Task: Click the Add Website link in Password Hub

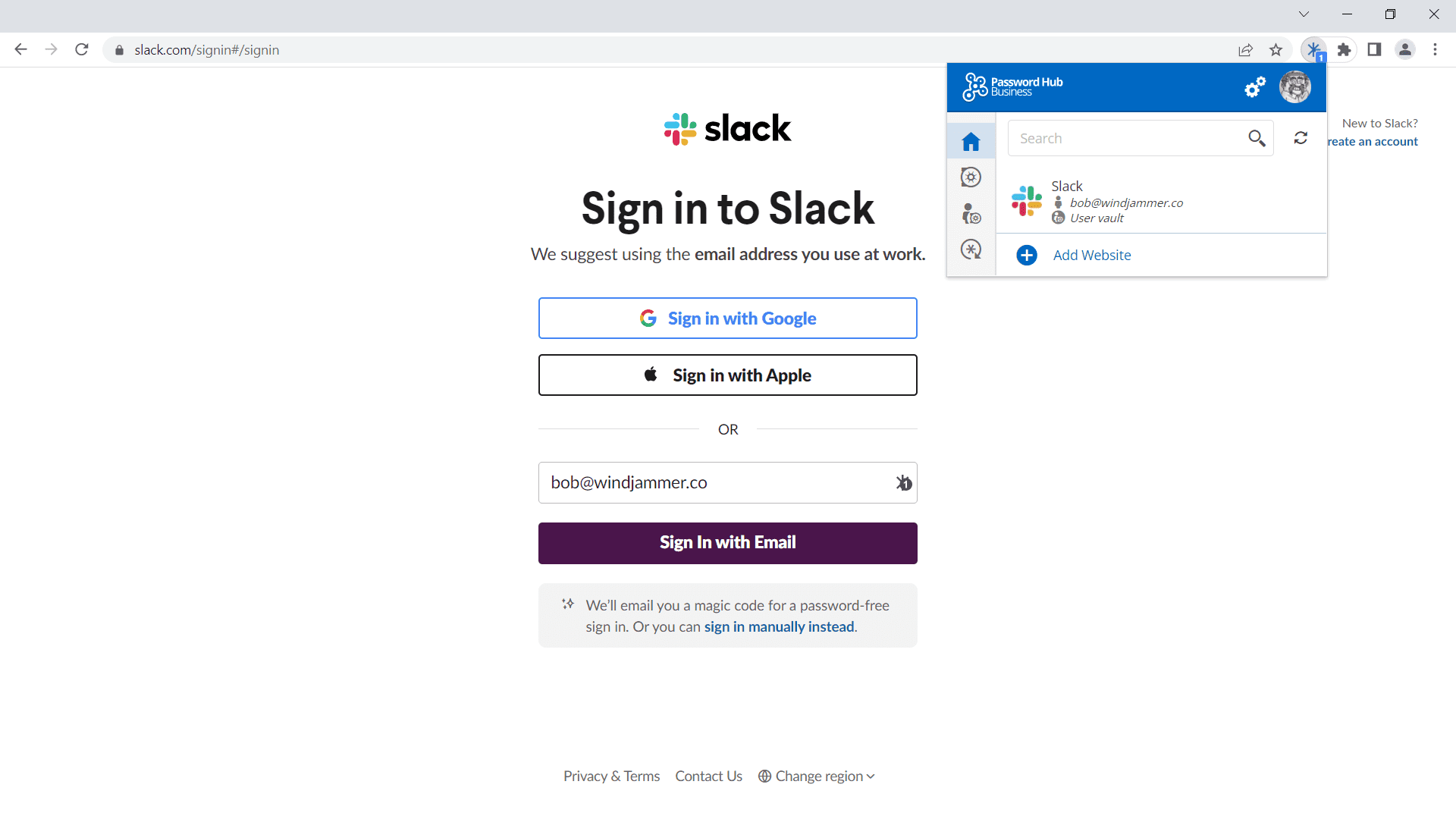Action: coord(1092,254)
